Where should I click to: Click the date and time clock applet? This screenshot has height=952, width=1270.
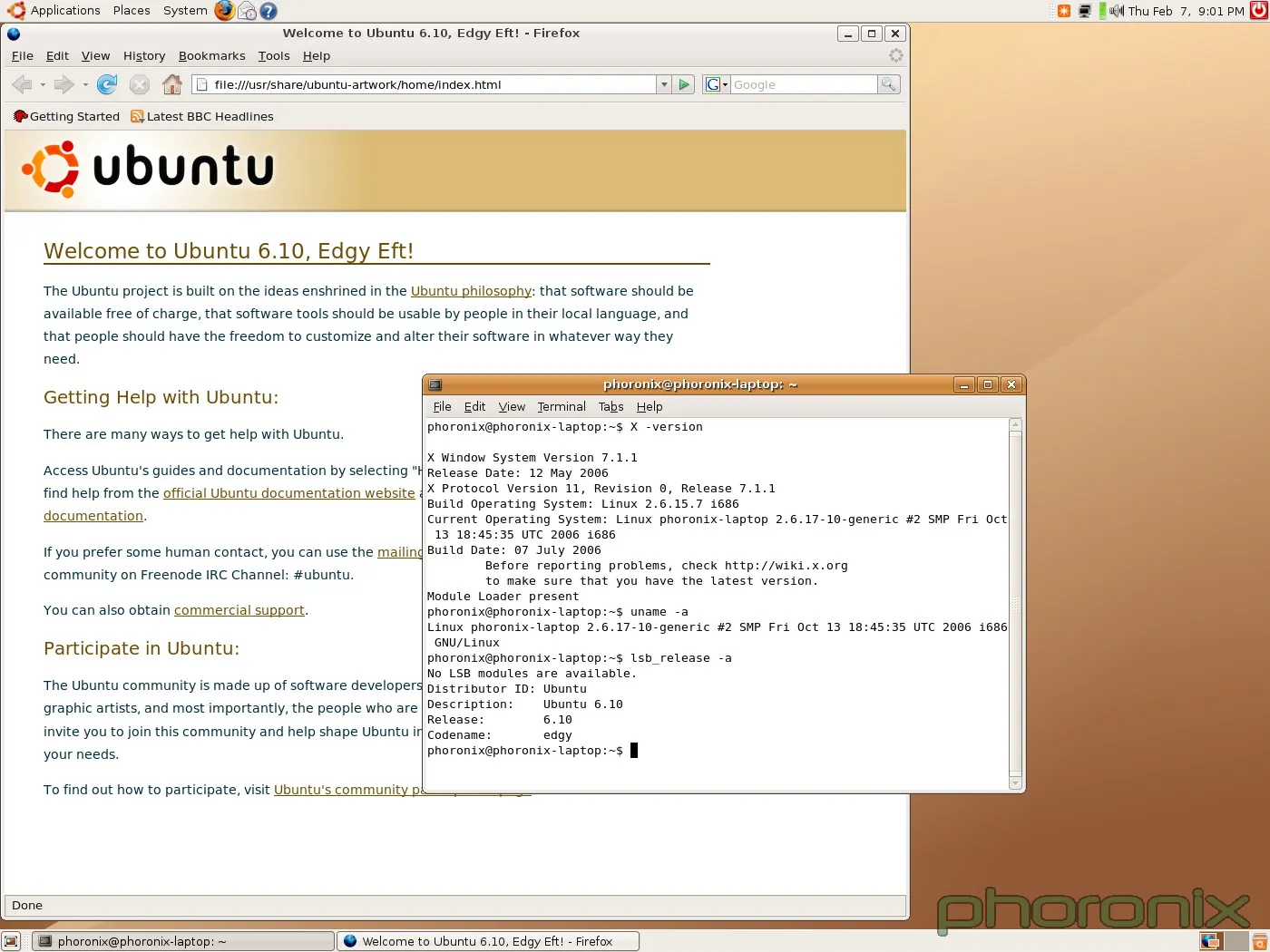pos(1186,11)
